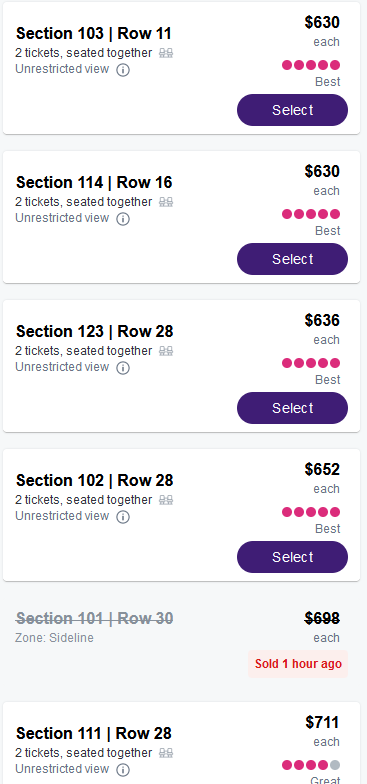367x784 pixels.
Task: Click info icon for Section 111 Row 28
Action: tap(123, 770)
